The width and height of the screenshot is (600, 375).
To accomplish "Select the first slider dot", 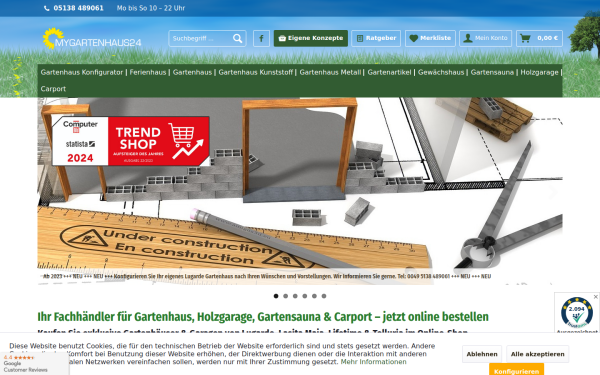I will pyautogui.click(x=276, y=296).
